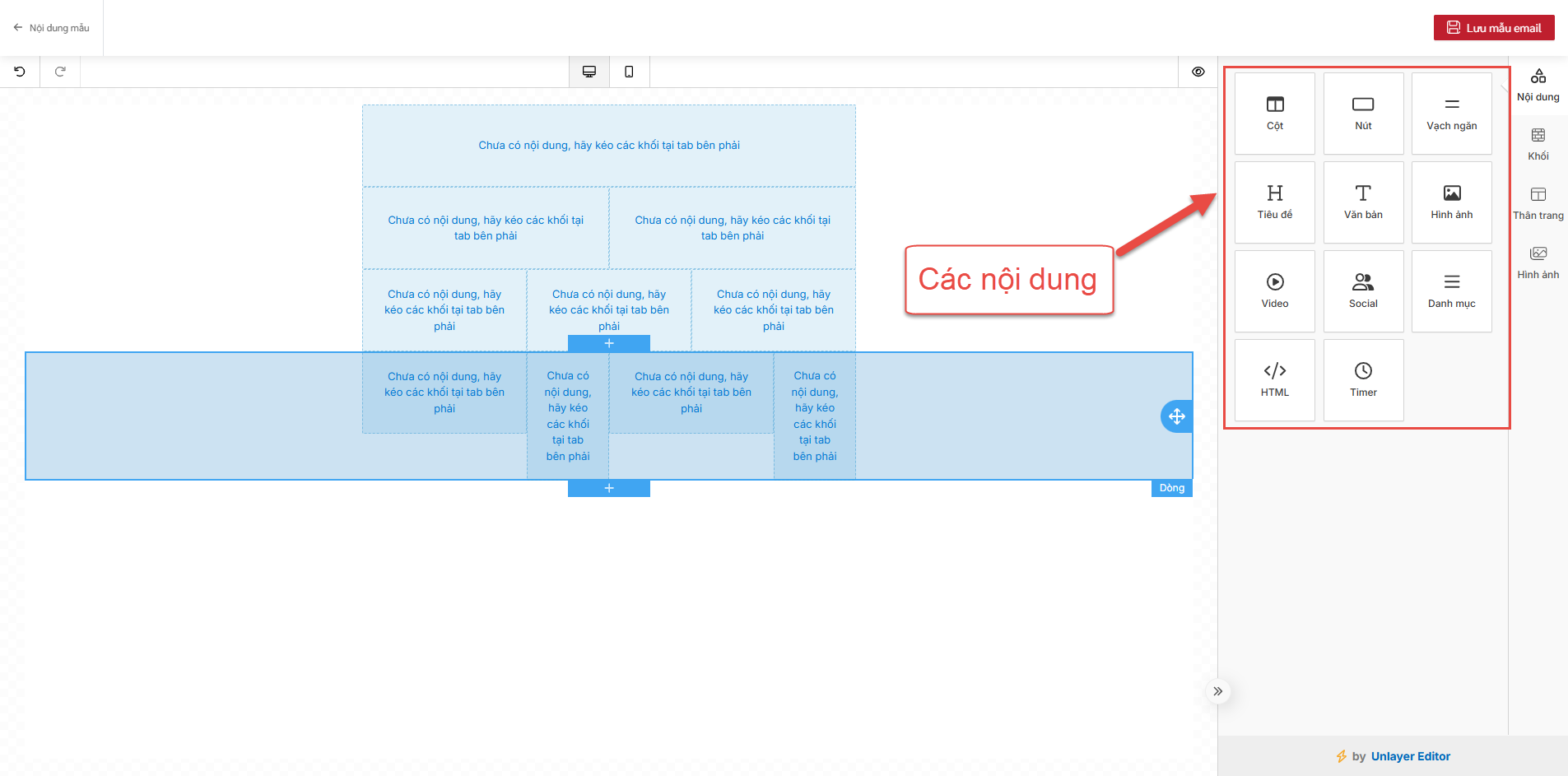Add a row below the selected row
The height and width of the screenshot is (776, 1568).
coord(609,489)
